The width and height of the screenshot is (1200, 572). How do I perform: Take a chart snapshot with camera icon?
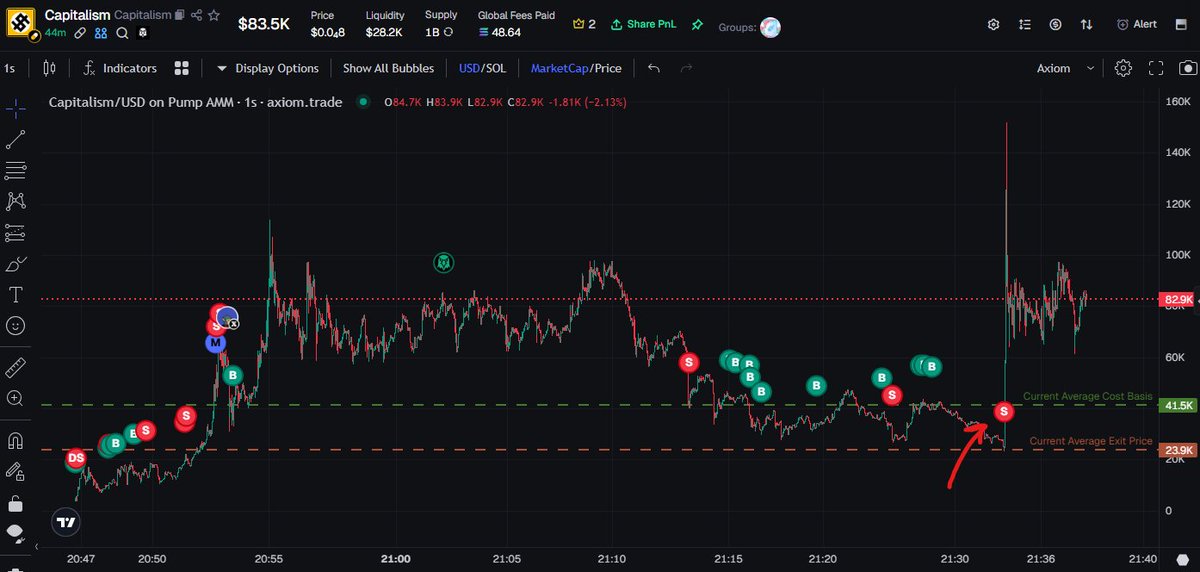click(1187, 68)
